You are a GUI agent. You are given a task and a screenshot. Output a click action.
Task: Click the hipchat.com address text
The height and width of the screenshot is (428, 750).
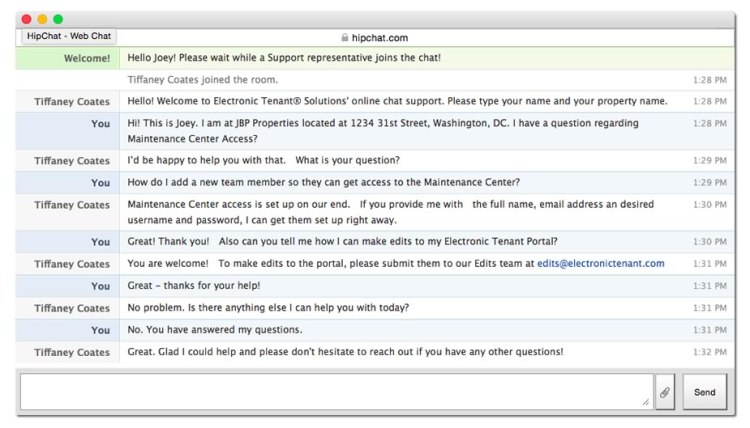coord(380,38)
